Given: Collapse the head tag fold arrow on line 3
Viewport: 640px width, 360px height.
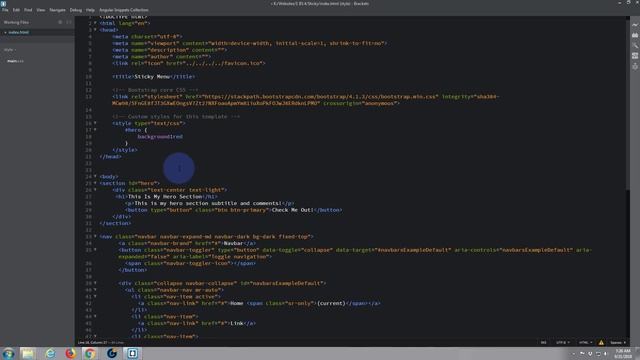Looking at the screenshot, I should click(x=95, y=30).
